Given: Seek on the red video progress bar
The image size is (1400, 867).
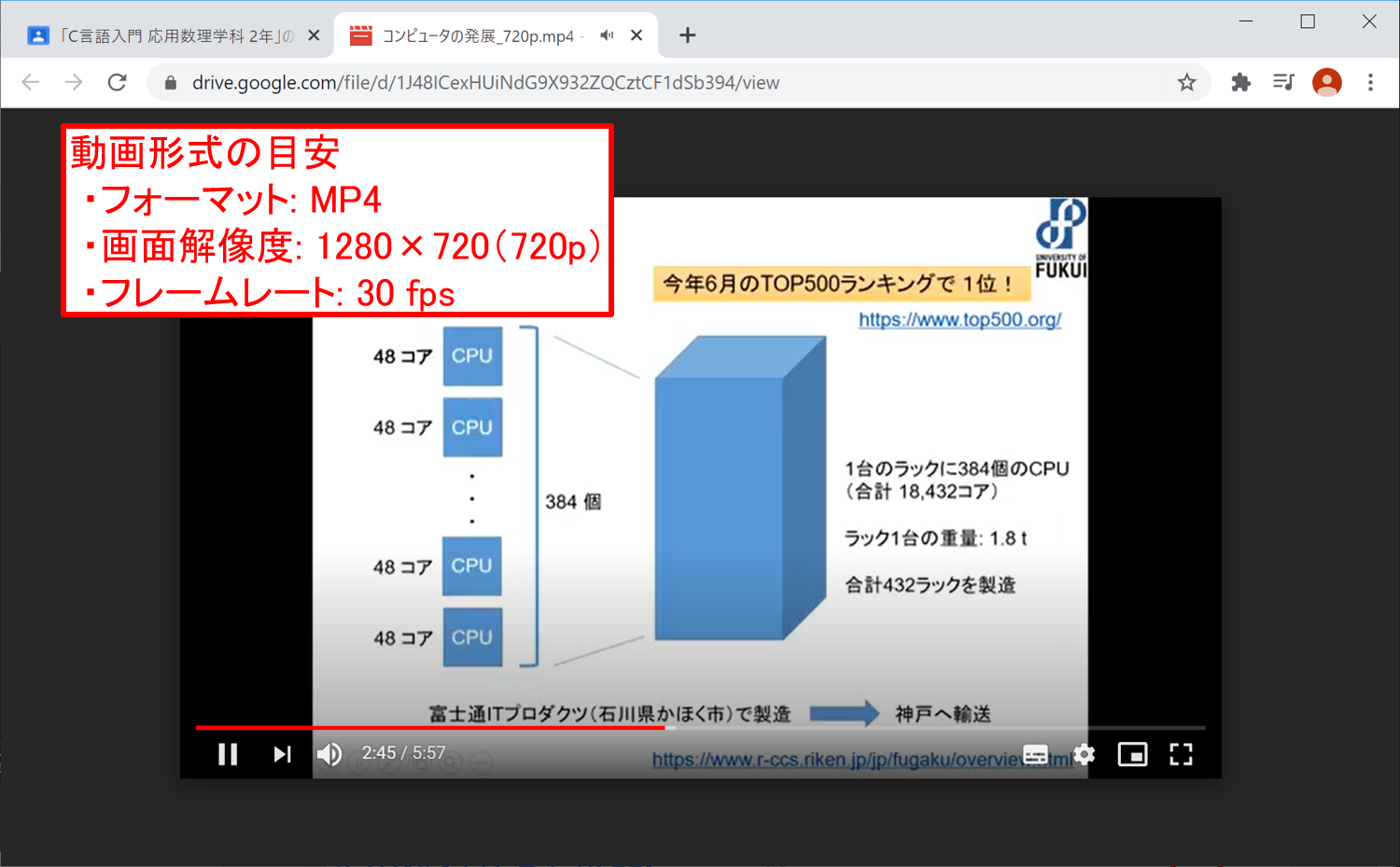Looking at the screenshot, I should pyautogui.click(x=700, y=727).
